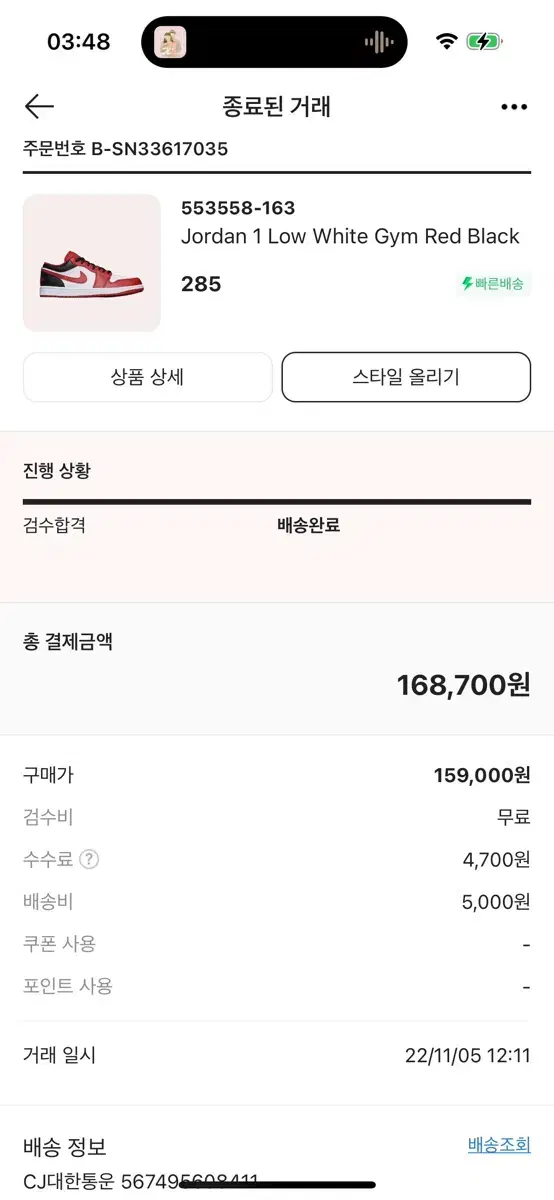Image resolution: width=554 pixels, height=1200 pixels.
Task: Tap the delivery progress bar
Action: coord(277,502)
